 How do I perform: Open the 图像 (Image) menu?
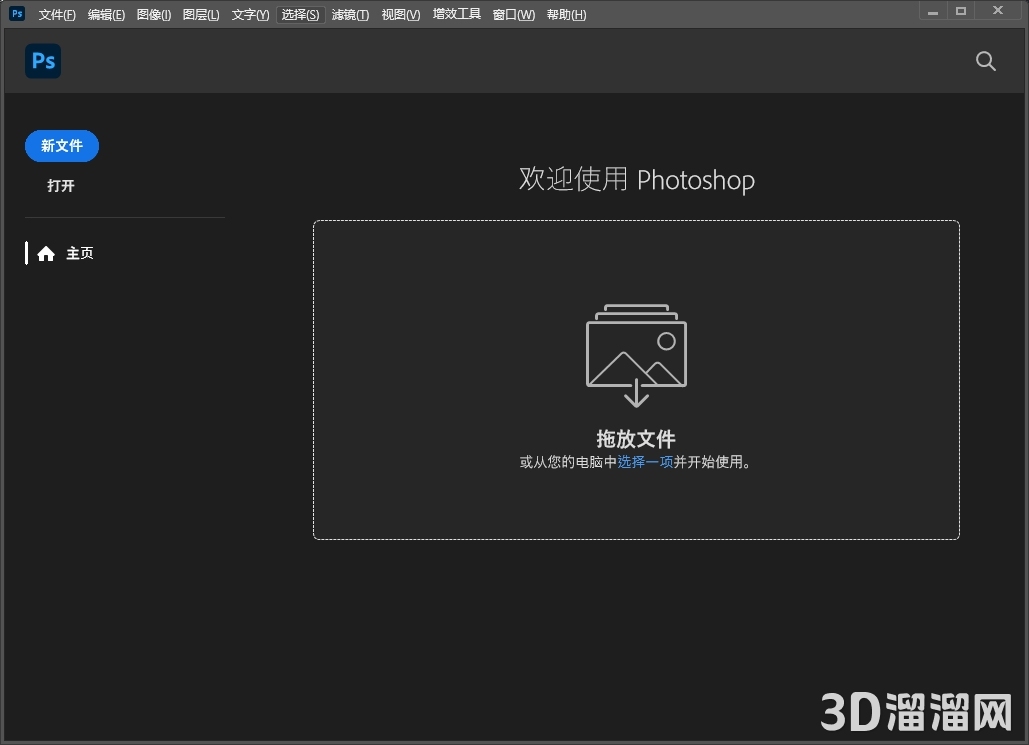(153, 14)
